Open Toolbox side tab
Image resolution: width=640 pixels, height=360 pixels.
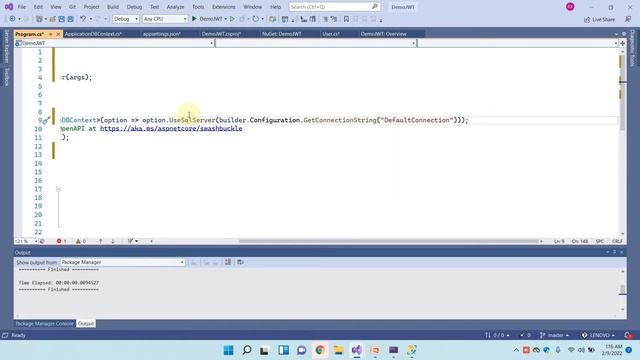7,77
